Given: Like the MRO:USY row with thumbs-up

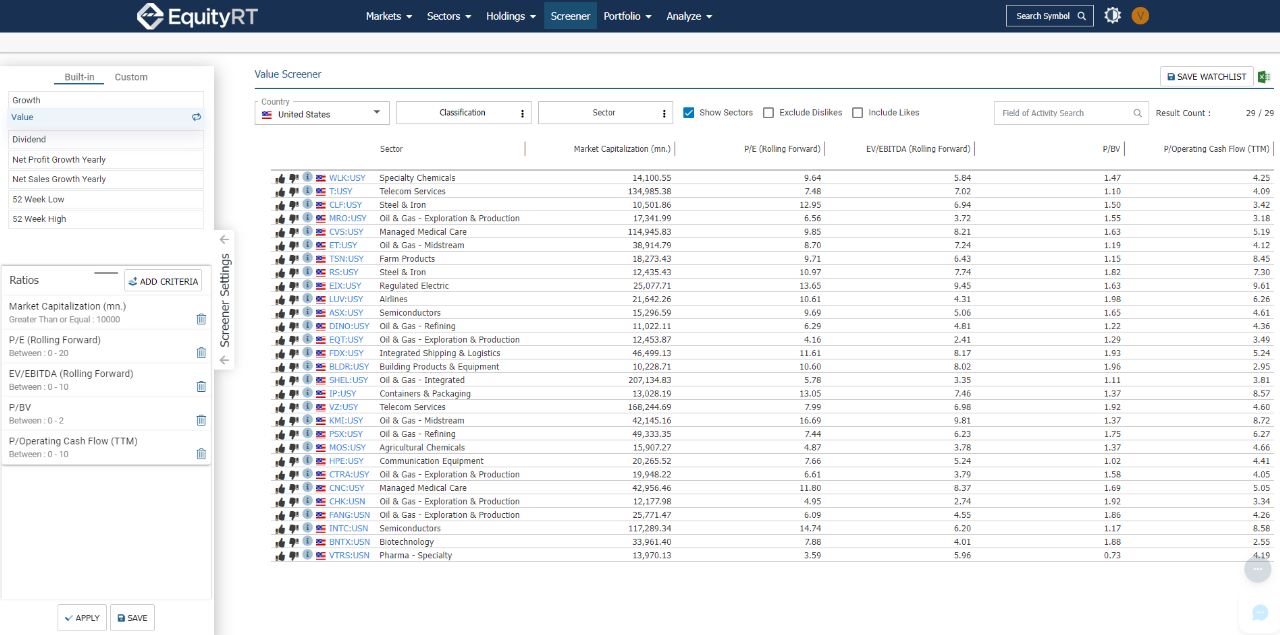Looking at the screenshot, I should (x=280, y=218).
